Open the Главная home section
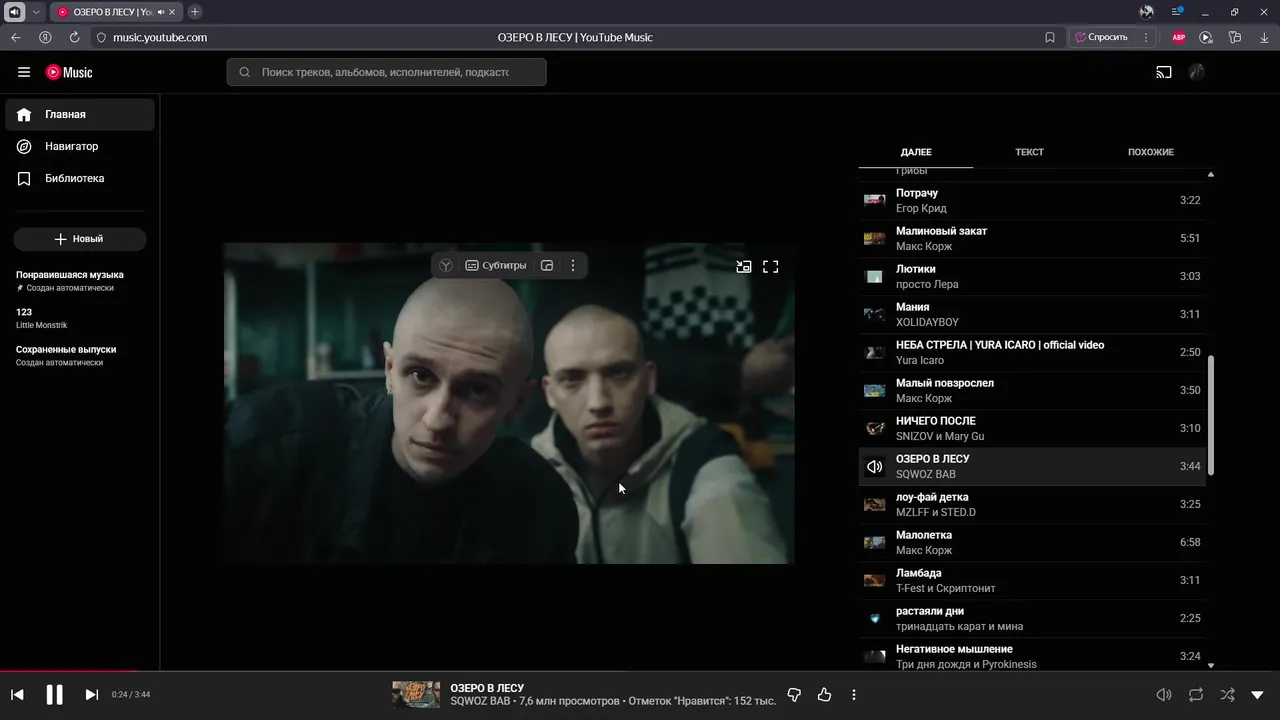This screenshot has width=1280, height=720. point(80,114)
